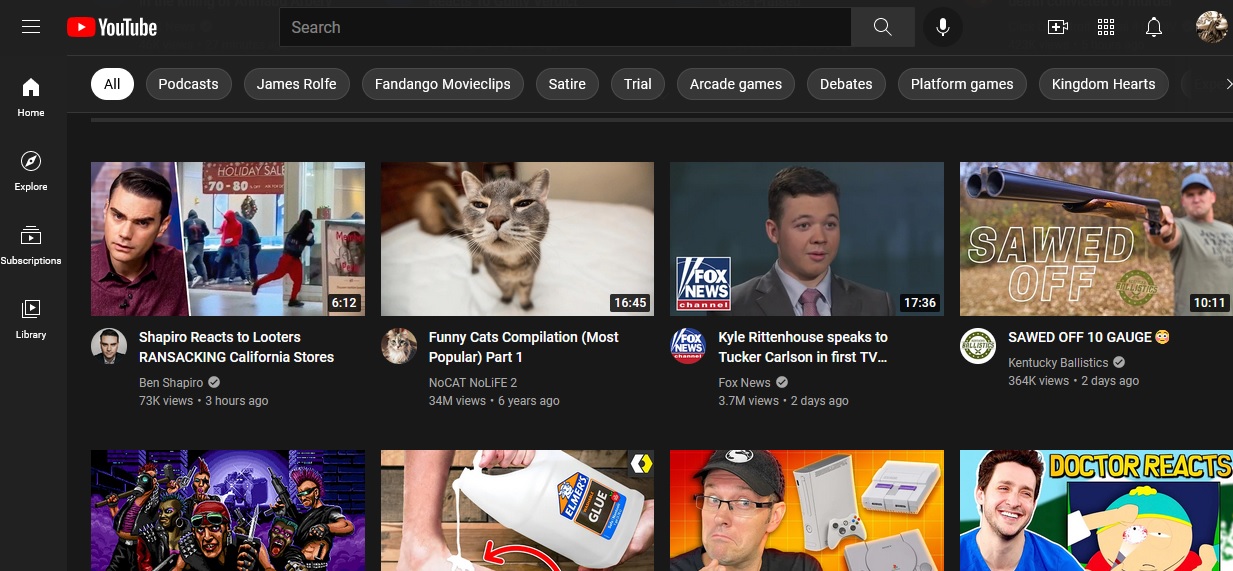Start voice search with microphone icon
This screenshot has width=1233, height=571.
pyautogui.click(x=942, y=27)
